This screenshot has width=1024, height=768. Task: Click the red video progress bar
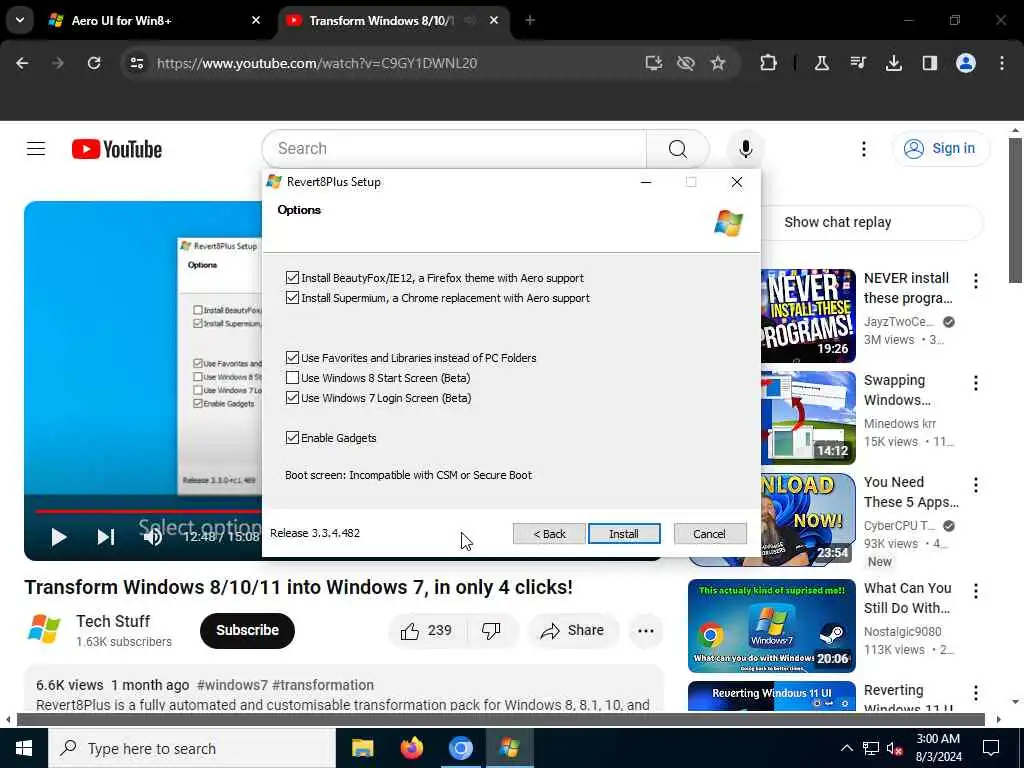148,511
